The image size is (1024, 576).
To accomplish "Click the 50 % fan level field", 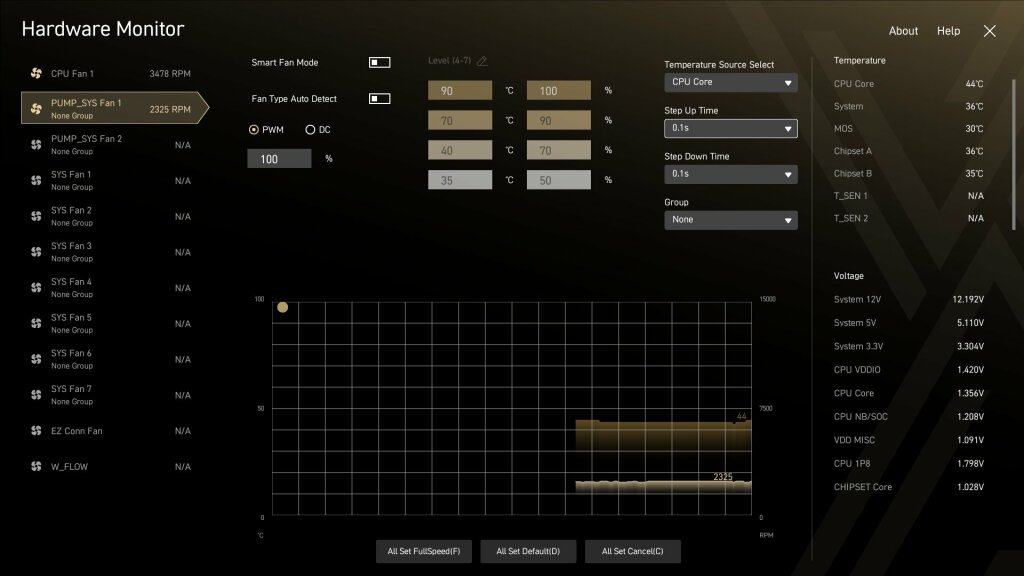I will pos(558,180).
